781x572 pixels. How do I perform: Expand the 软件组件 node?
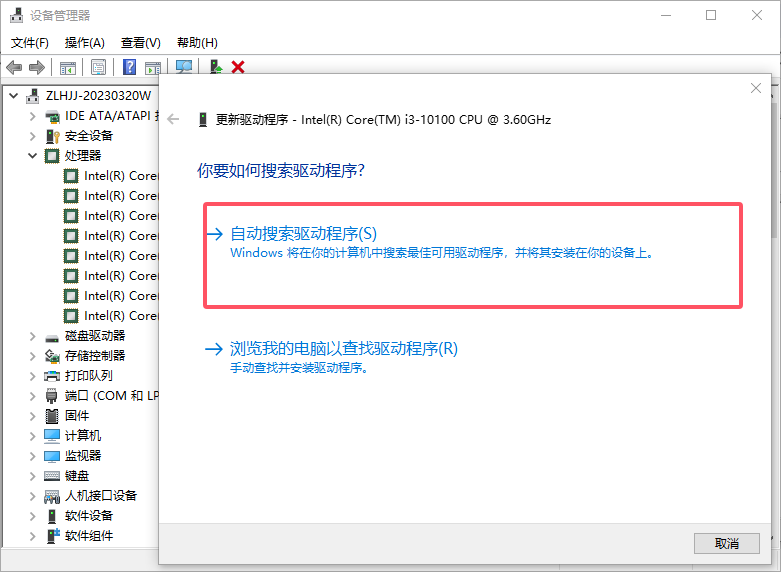tap(33, 536)
